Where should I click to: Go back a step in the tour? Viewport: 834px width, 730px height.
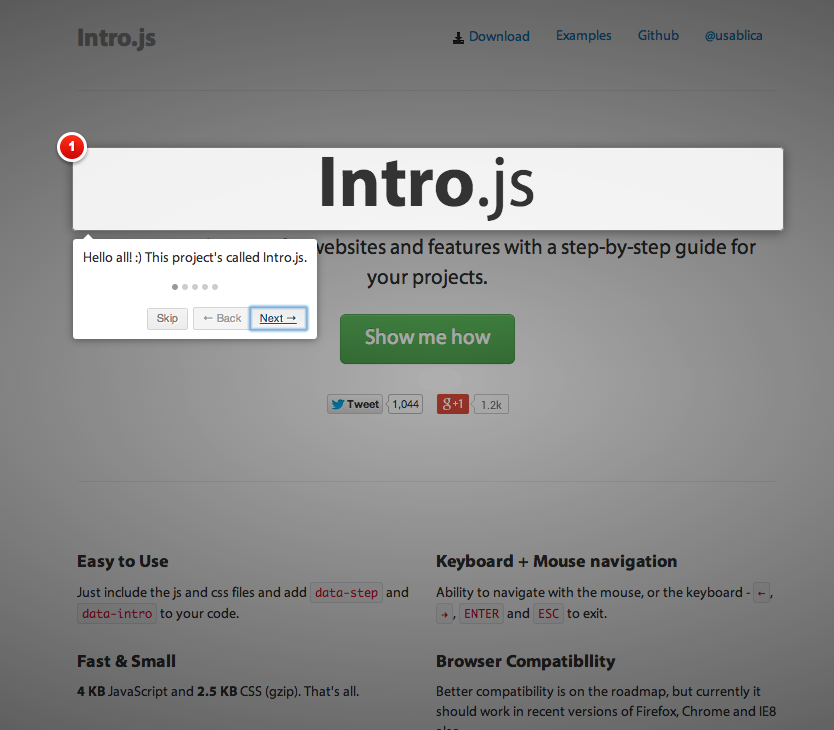coord(220,318)
